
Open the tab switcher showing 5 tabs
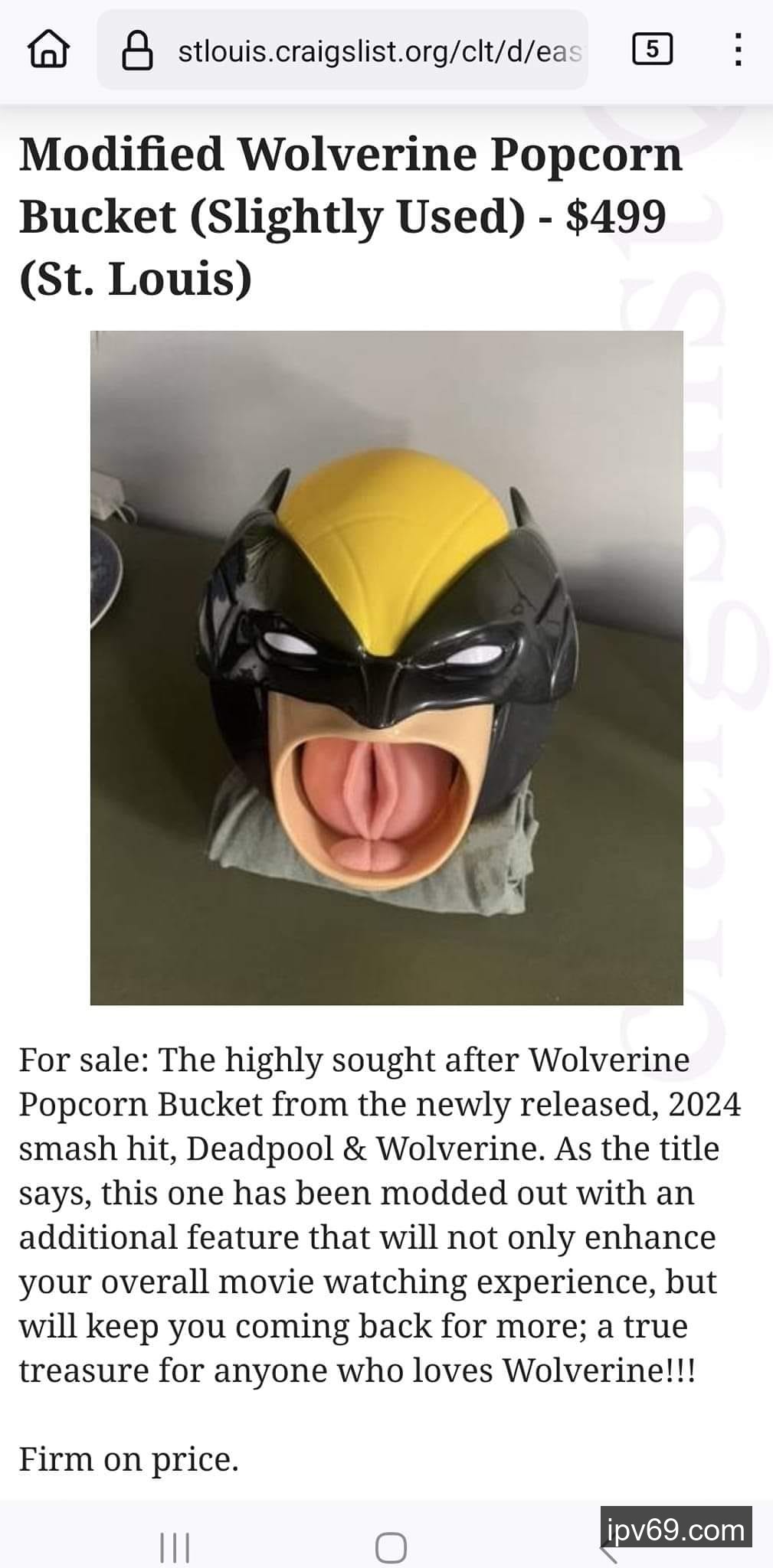coord(652,50)
